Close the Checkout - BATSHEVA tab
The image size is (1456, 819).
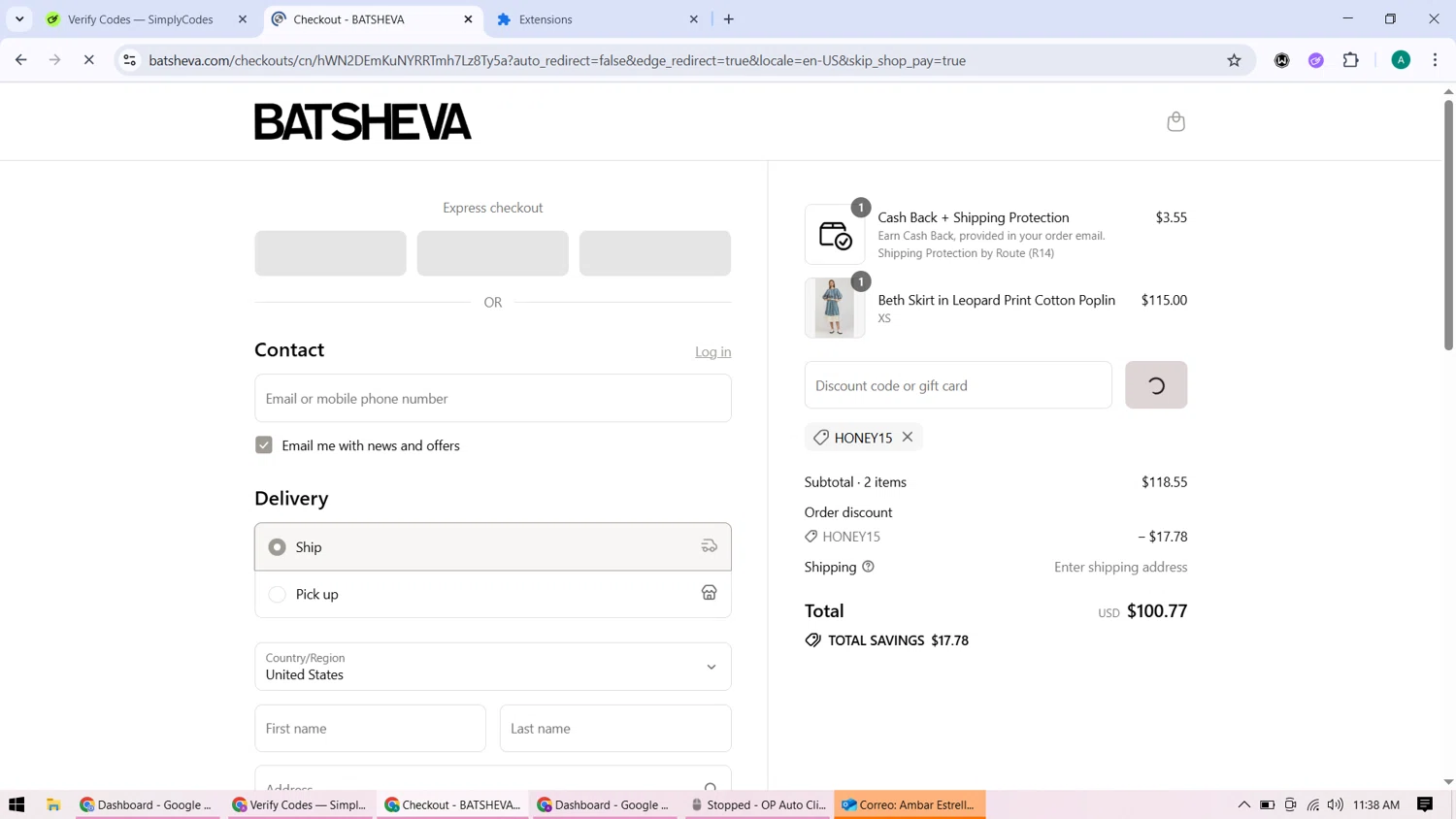tap(469, 19)
